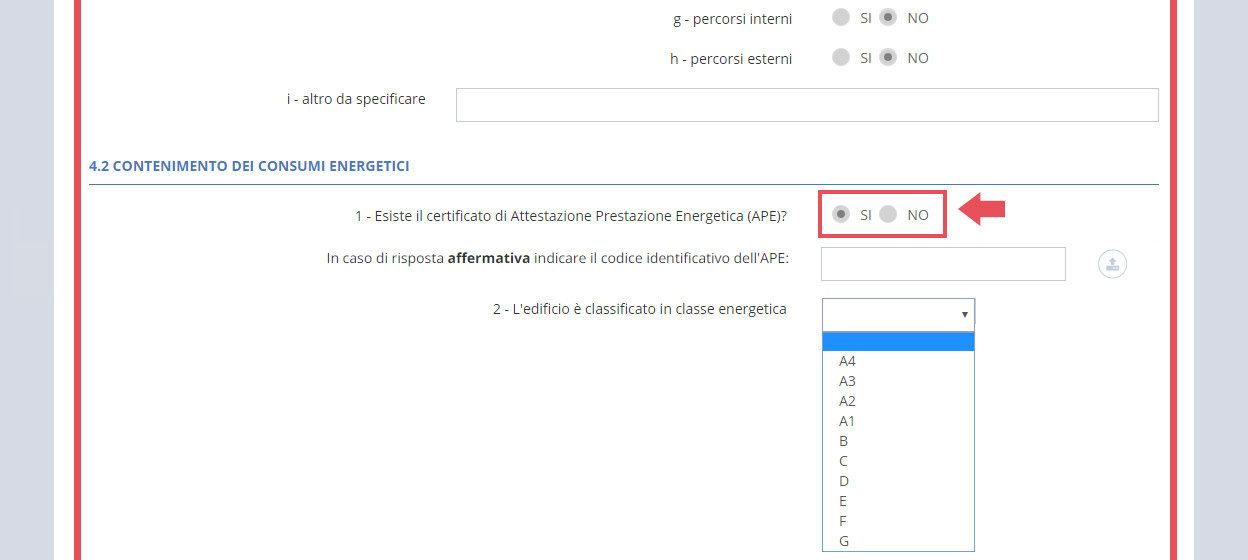This screenshot has height=560, width=1248.
Task: Select SI for percorsi interni
Action: point(841,18)
